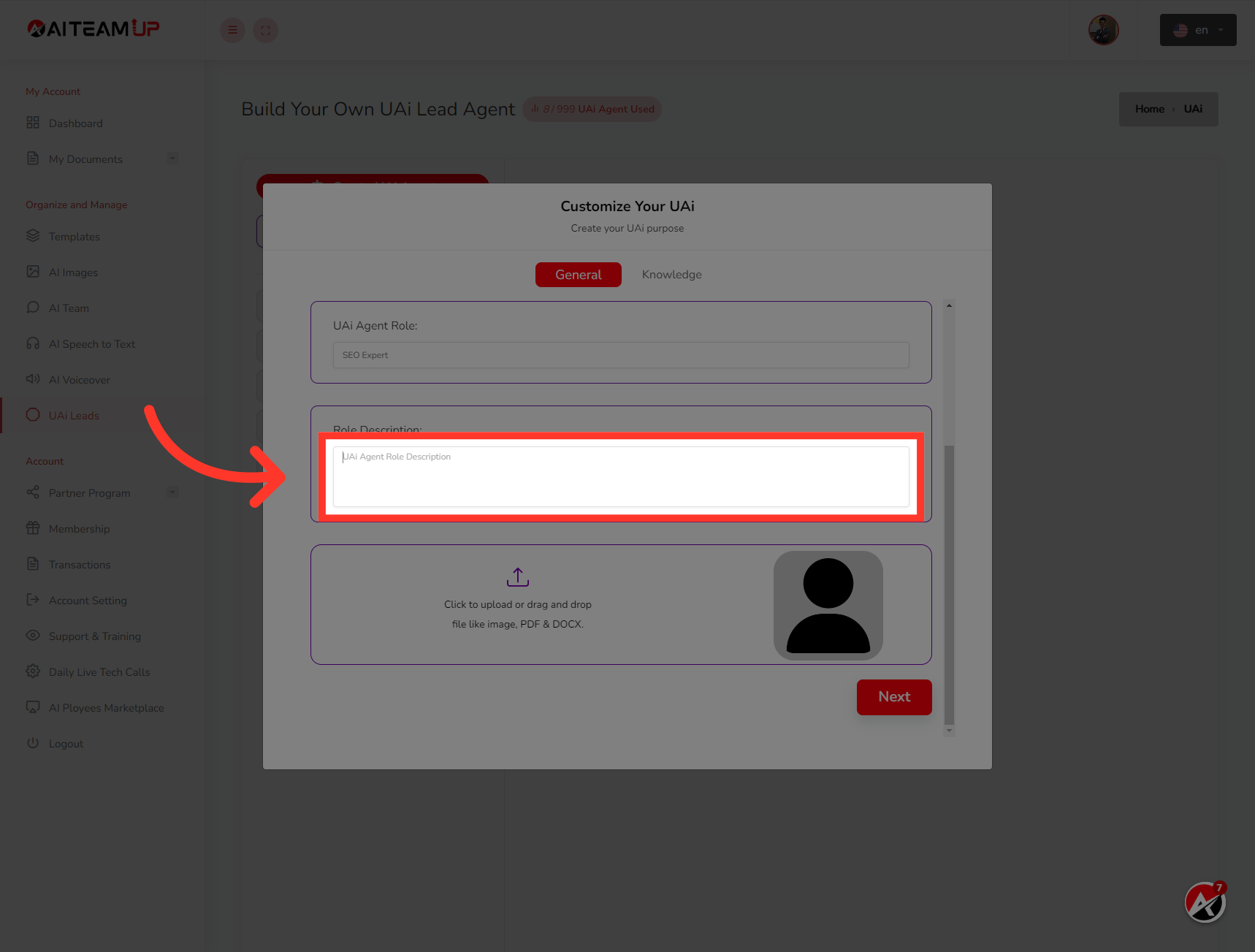Open the user profile avatar

click(x=1103, y=30)
